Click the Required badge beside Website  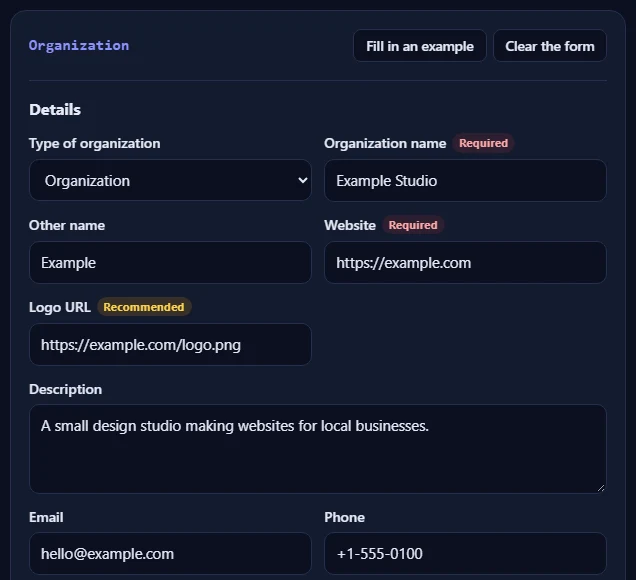pos(413,225)
